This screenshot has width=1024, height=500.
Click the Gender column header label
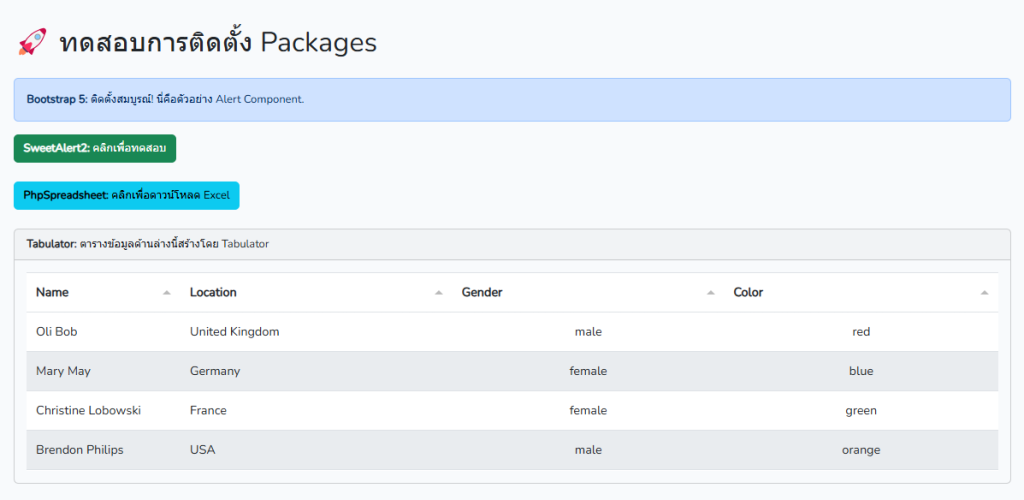482,293
